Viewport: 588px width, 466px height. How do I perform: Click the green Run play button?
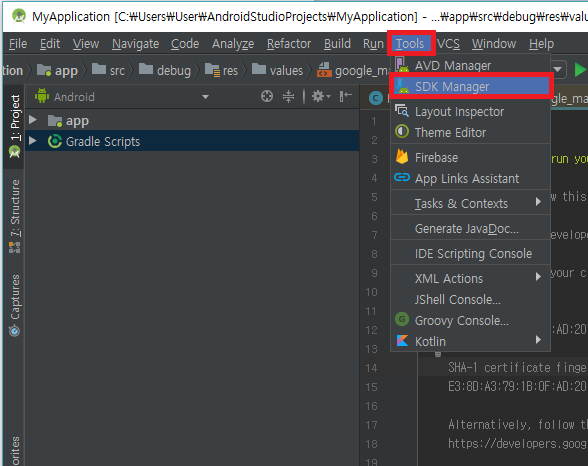coord(580,70)
